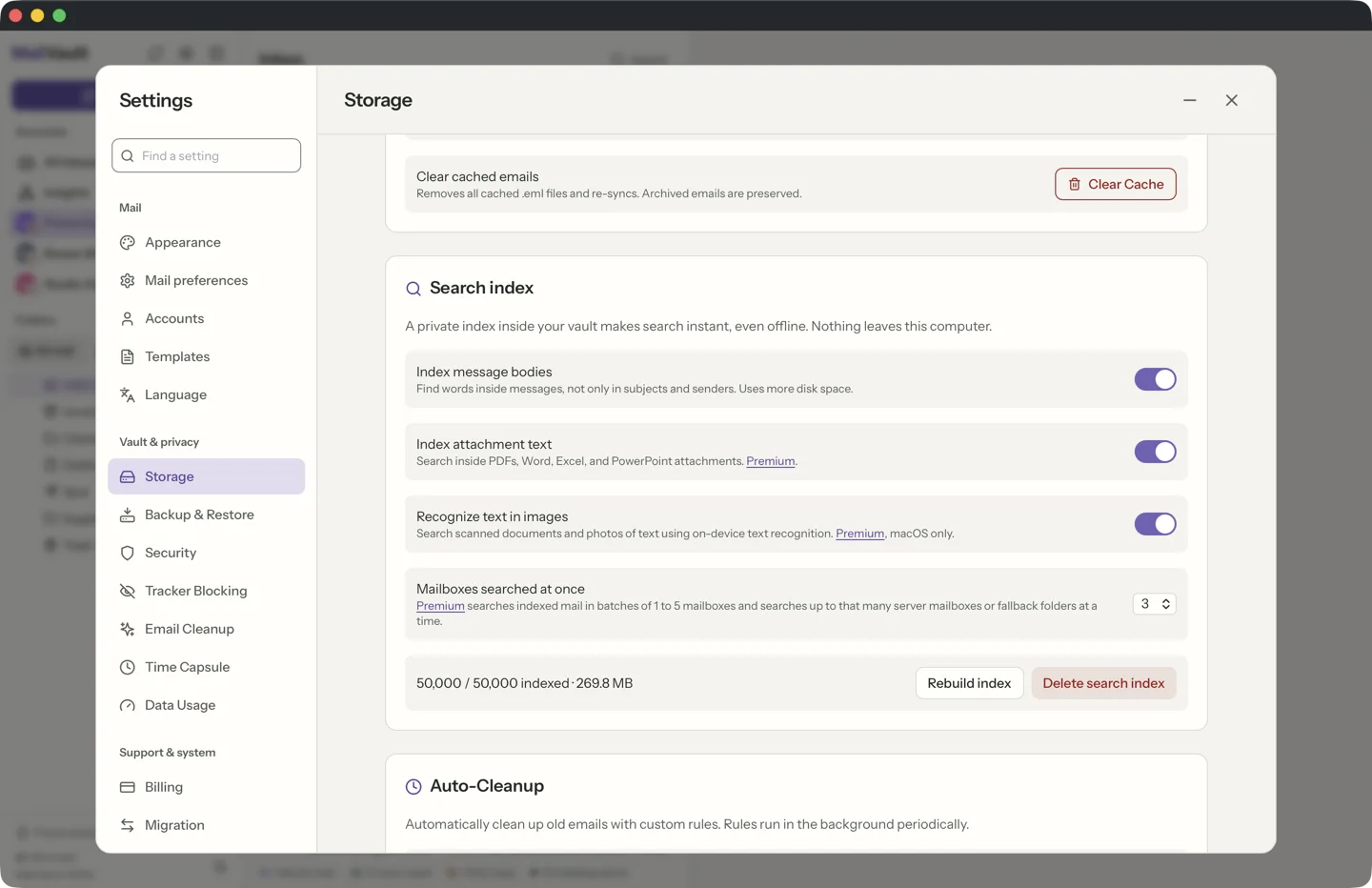Switch to Language settings
1372x888 pixels.
[206, 395]
